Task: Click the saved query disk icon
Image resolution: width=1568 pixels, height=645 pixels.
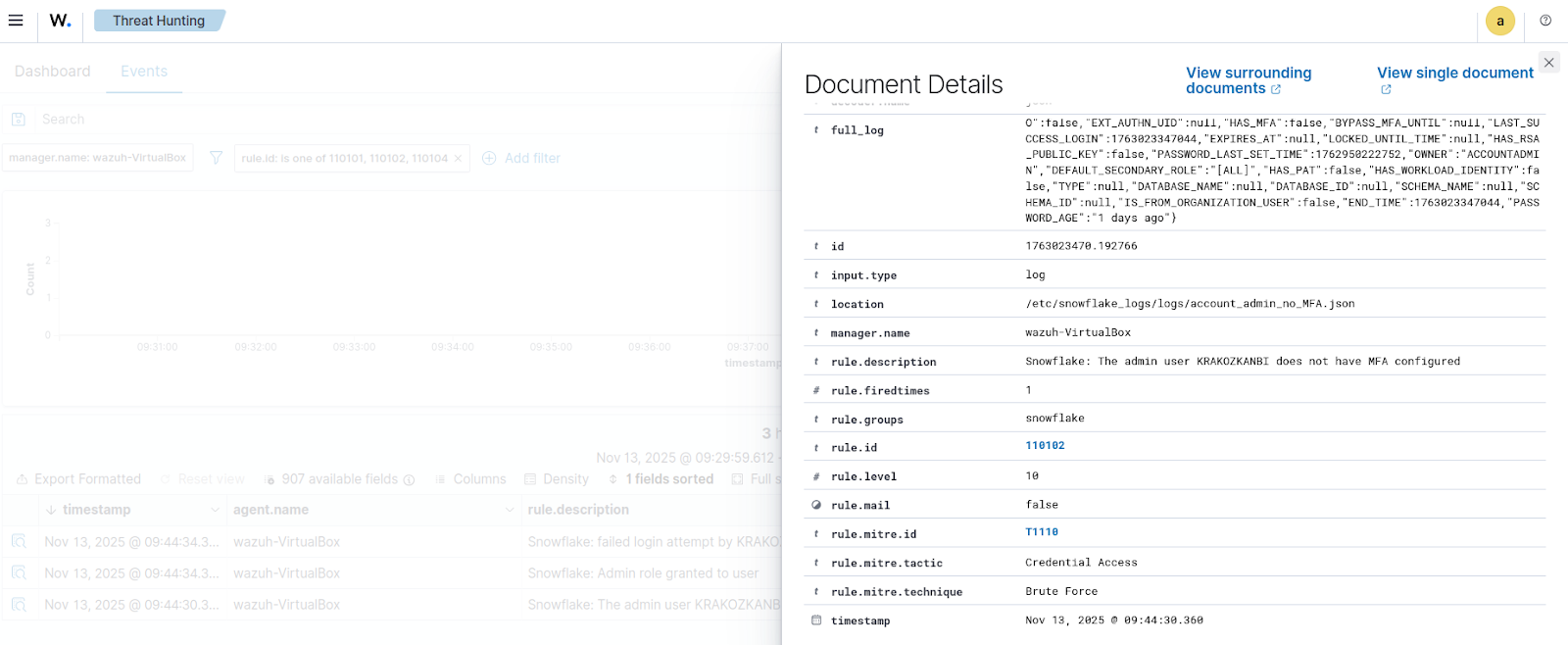Action: coord(18,120)
